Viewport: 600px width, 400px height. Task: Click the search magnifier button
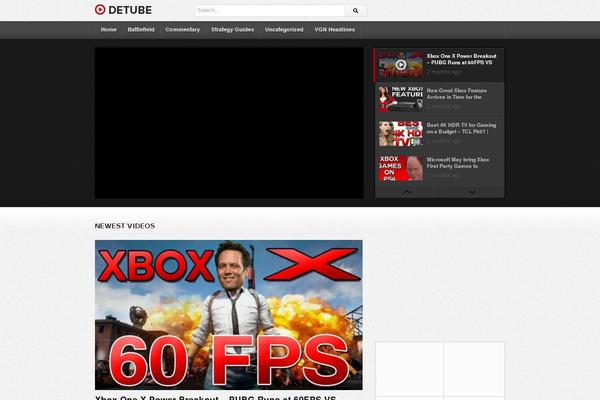[x=356, y=11]
